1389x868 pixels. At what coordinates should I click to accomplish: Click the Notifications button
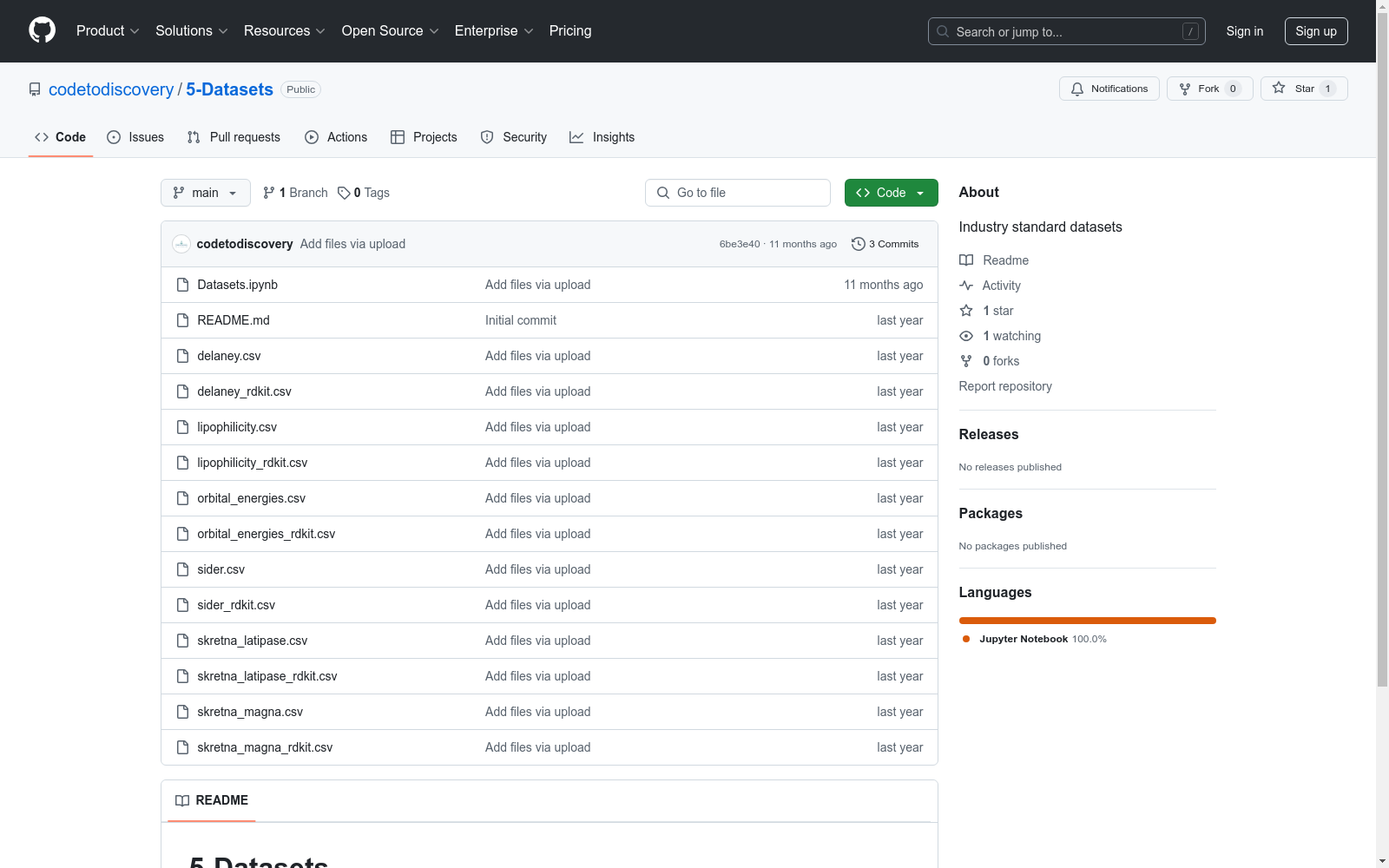1109,89
